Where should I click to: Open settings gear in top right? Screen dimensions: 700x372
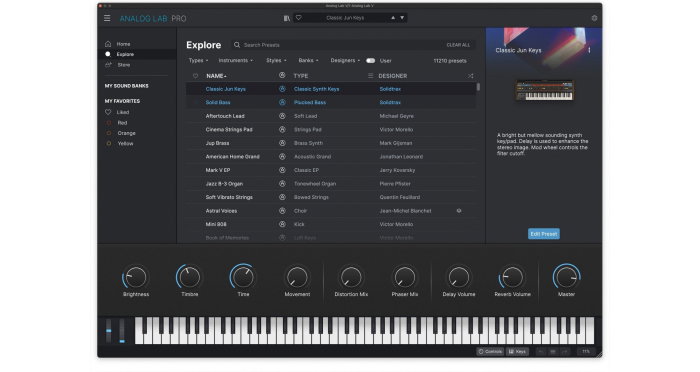coord(594,18)
